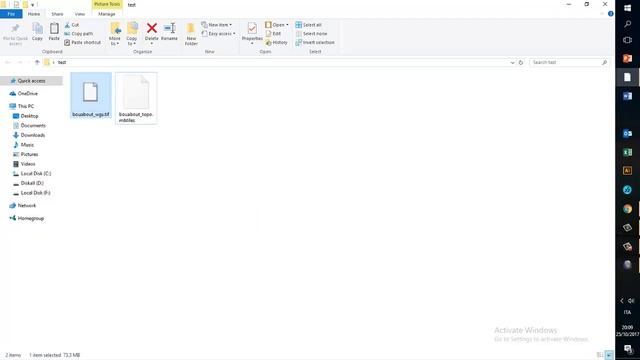Open the Manage tab under Picture Tools
The image size is (640, 360).
pyautogui.click(x=107, y=14)
